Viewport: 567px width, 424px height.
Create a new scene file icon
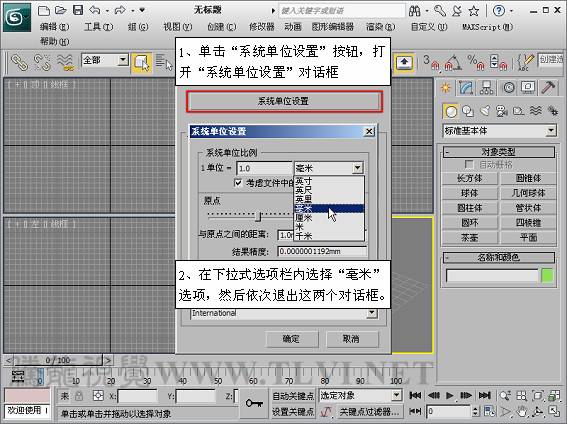tap(44, 10)
